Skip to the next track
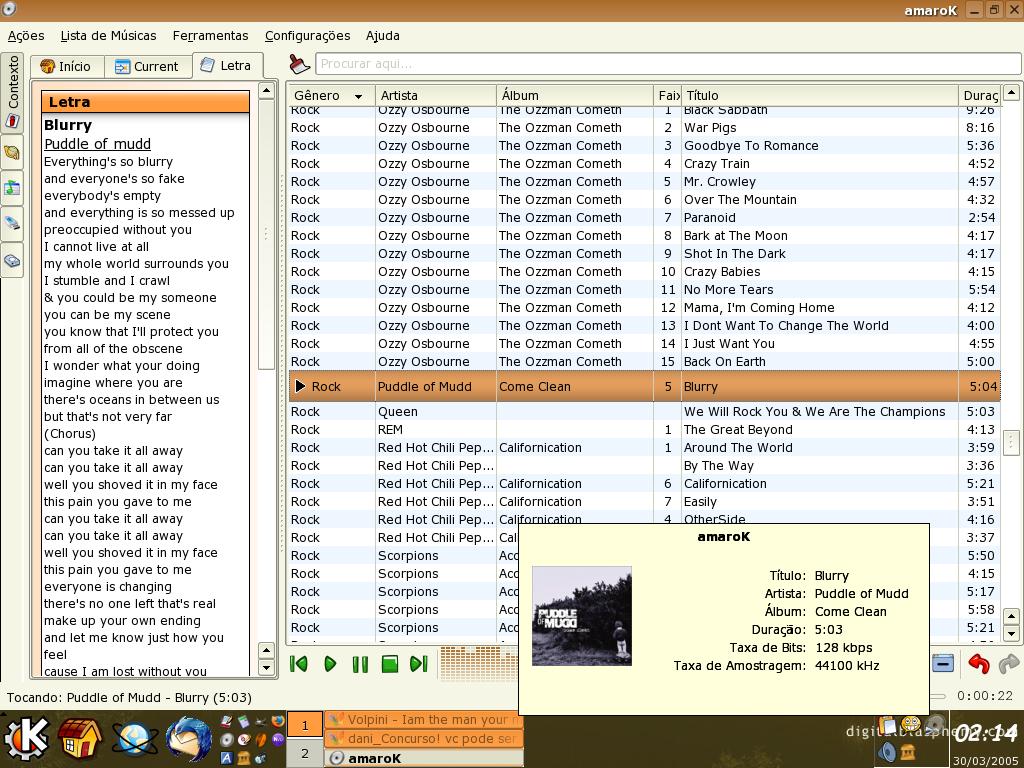The image size is (1024, 768). (419, 664)
